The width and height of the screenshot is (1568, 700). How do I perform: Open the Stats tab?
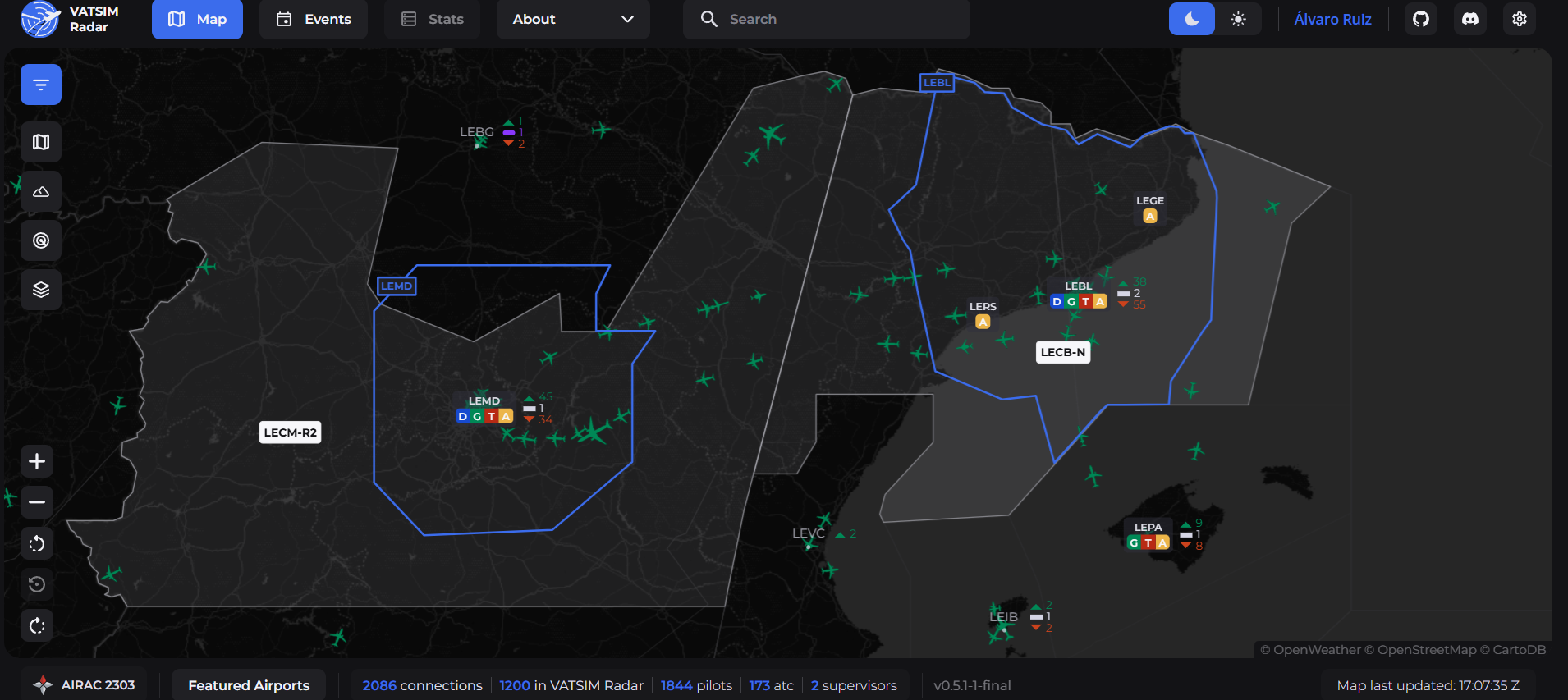tap(432, 19)
